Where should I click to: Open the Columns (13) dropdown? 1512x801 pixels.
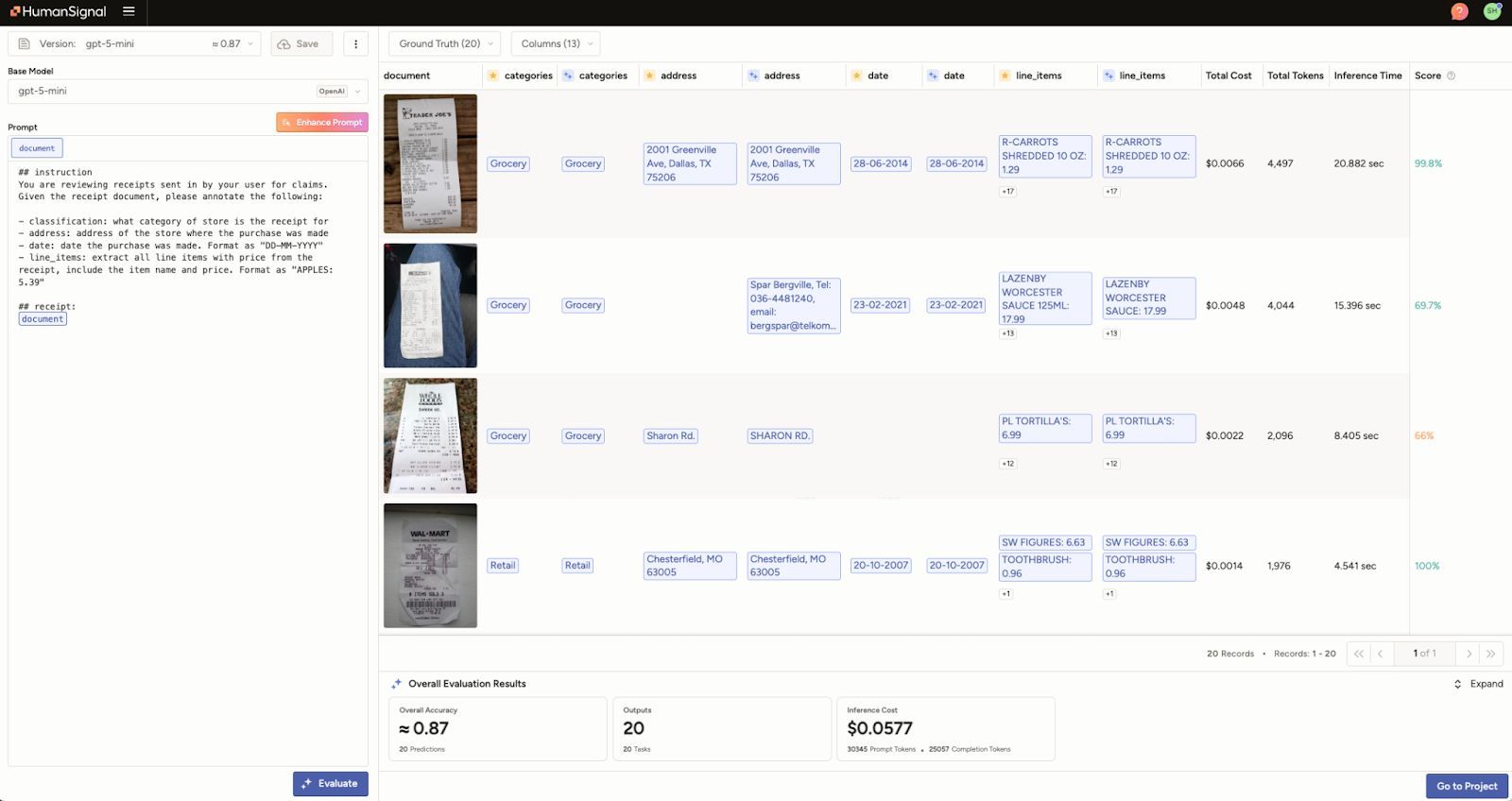(x=556, y=43)
